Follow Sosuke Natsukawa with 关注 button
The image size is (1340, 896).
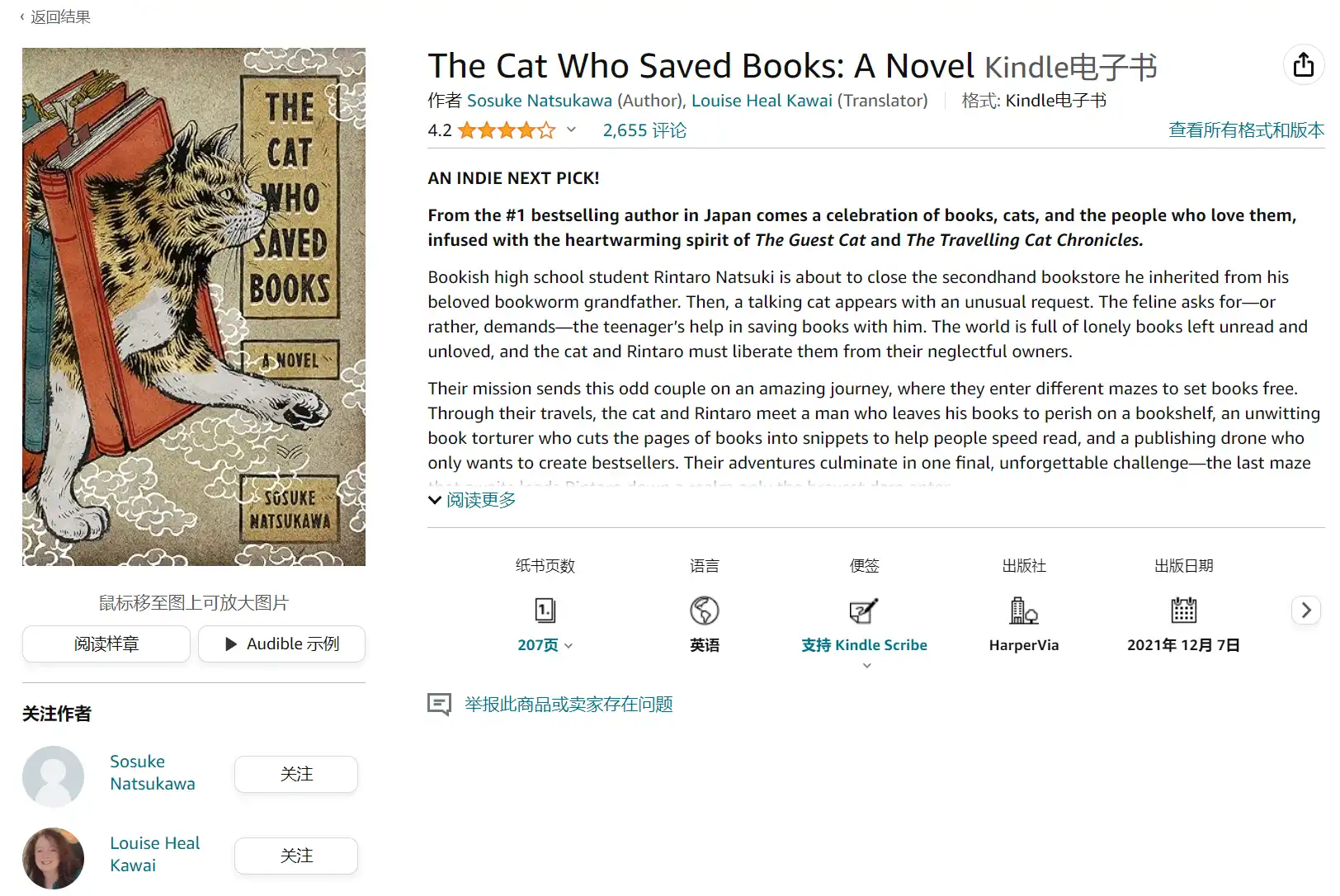[x=296, y=774]
